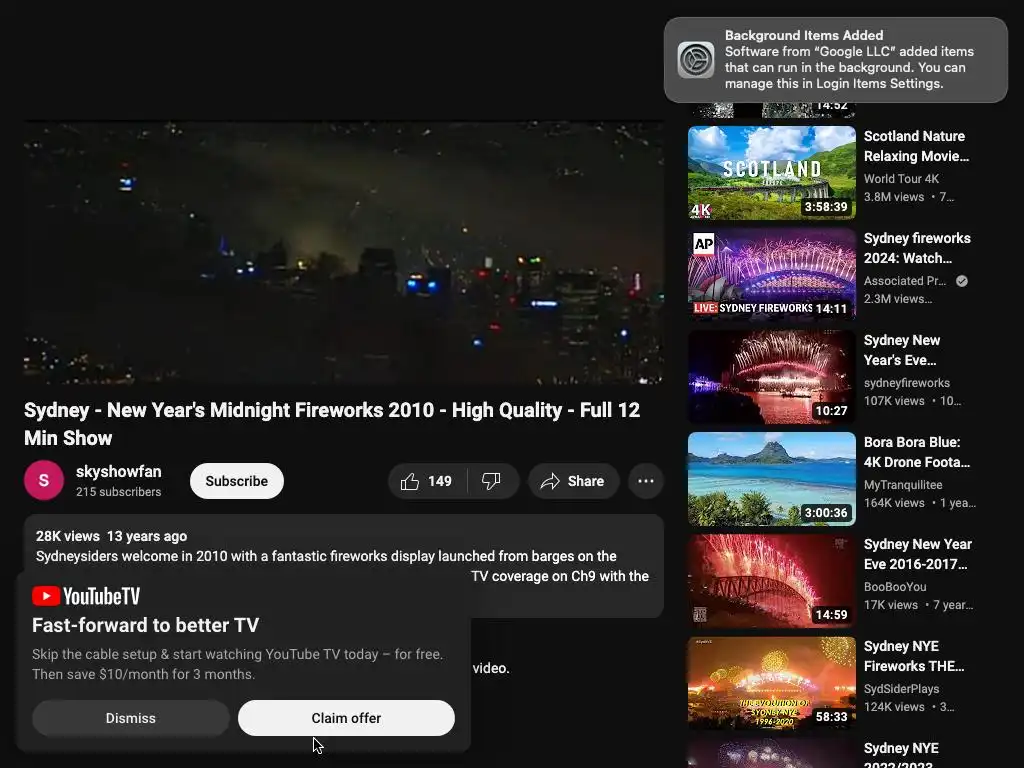Click the World Tour 4K channel name
This screenshot has width=1024, height=768.
(x=901, y=179)
